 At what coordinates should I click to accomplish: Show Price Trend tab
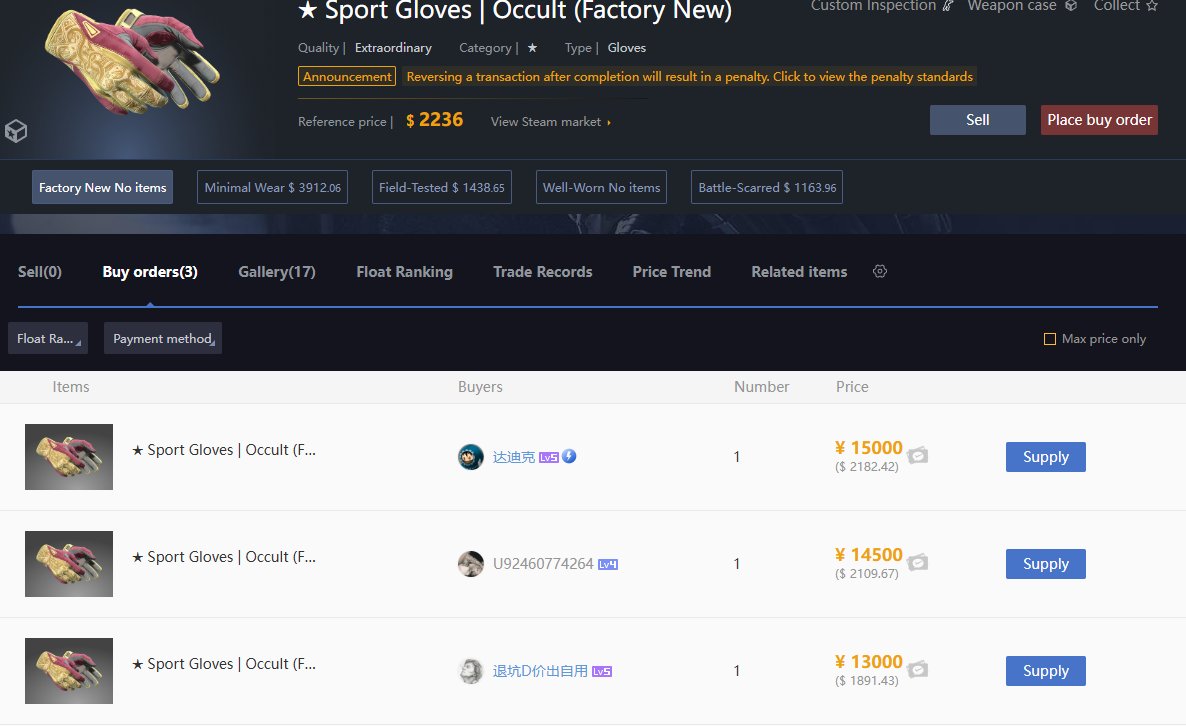(x=672, y=271)
